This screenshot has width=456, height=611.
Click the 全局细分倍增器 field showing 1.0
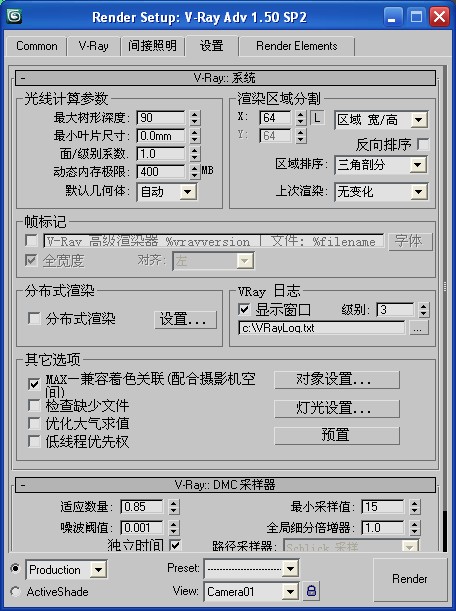(x=383, y=528)
